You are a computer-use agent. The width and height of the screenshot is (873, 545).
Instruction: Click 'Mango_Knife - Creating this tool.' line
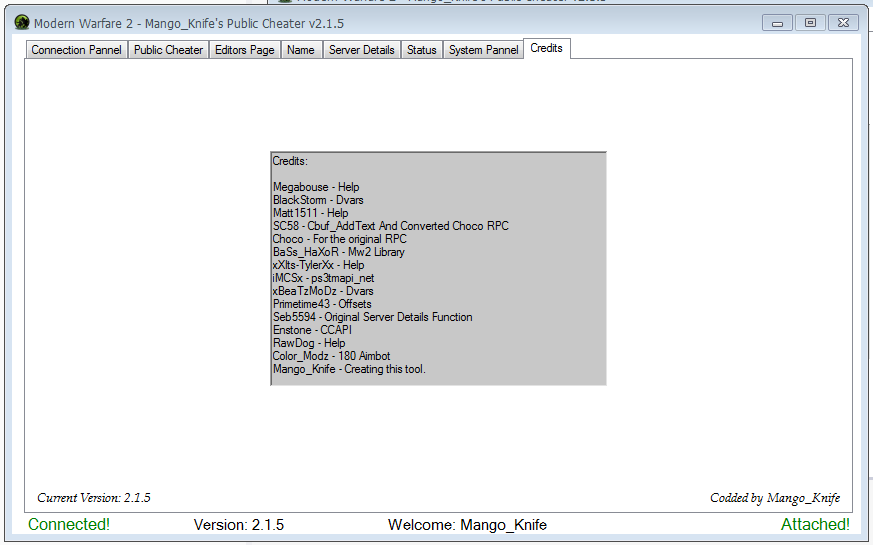(349, 369)
